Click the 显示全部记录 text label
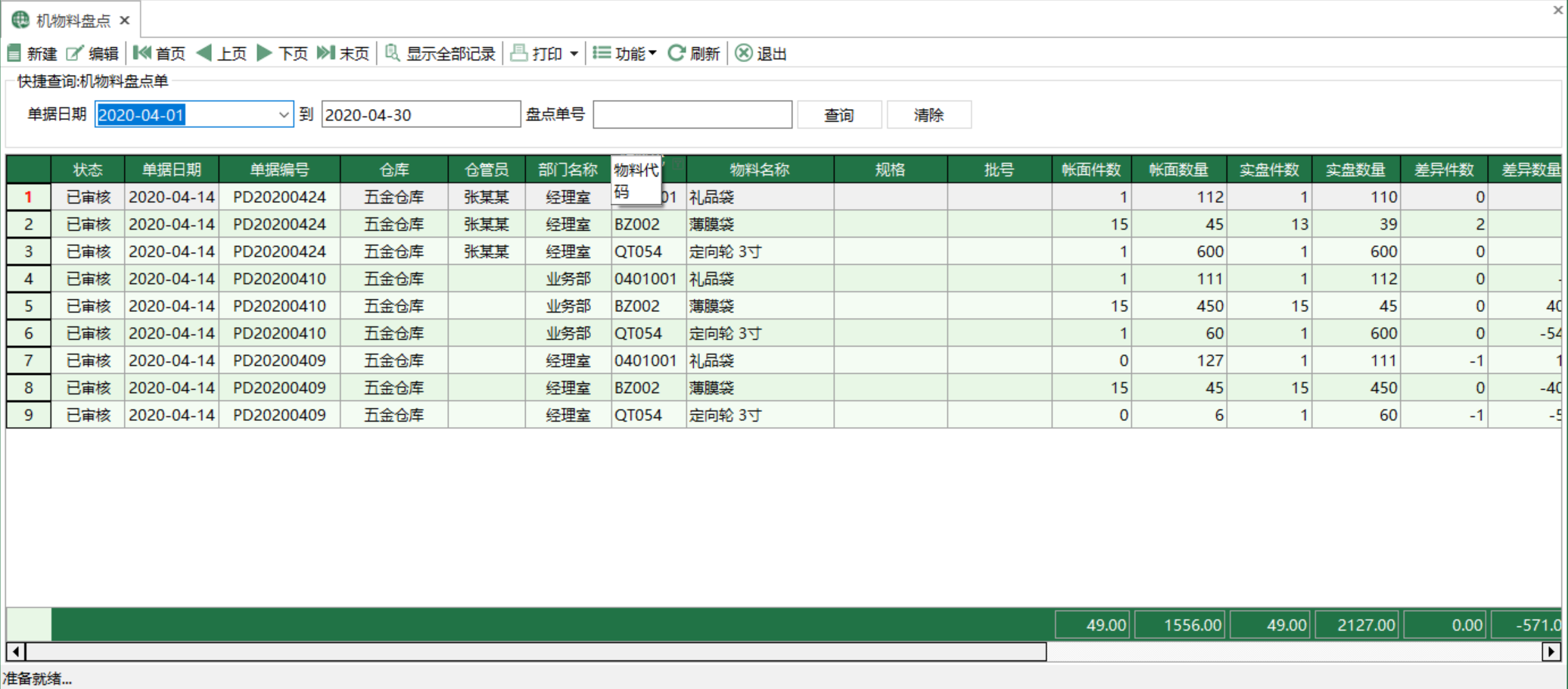This screenshot has height=689, width=1568. [451, 54]
